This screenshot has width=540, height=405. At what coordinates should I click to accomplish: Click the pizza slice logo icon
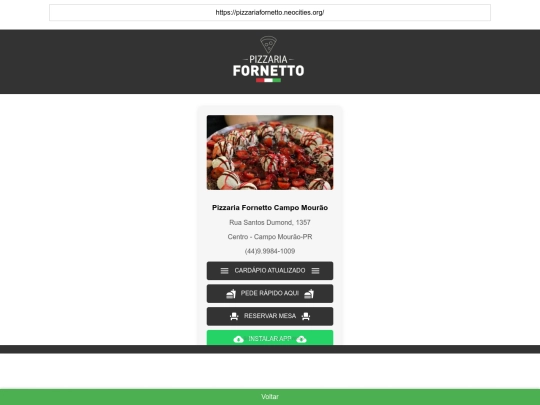click(268, 45)
